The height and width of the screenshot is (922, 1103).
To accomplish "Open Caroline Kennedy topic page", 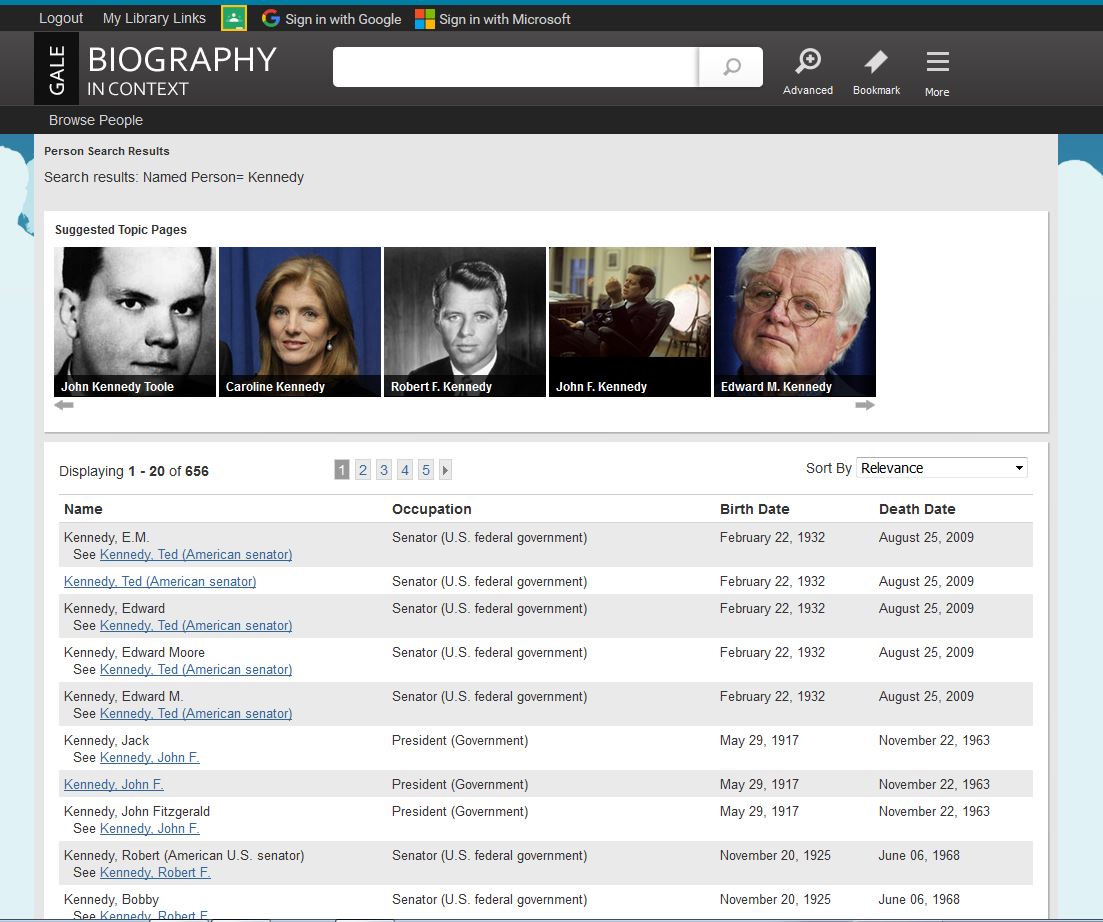I will coord(300,321).
